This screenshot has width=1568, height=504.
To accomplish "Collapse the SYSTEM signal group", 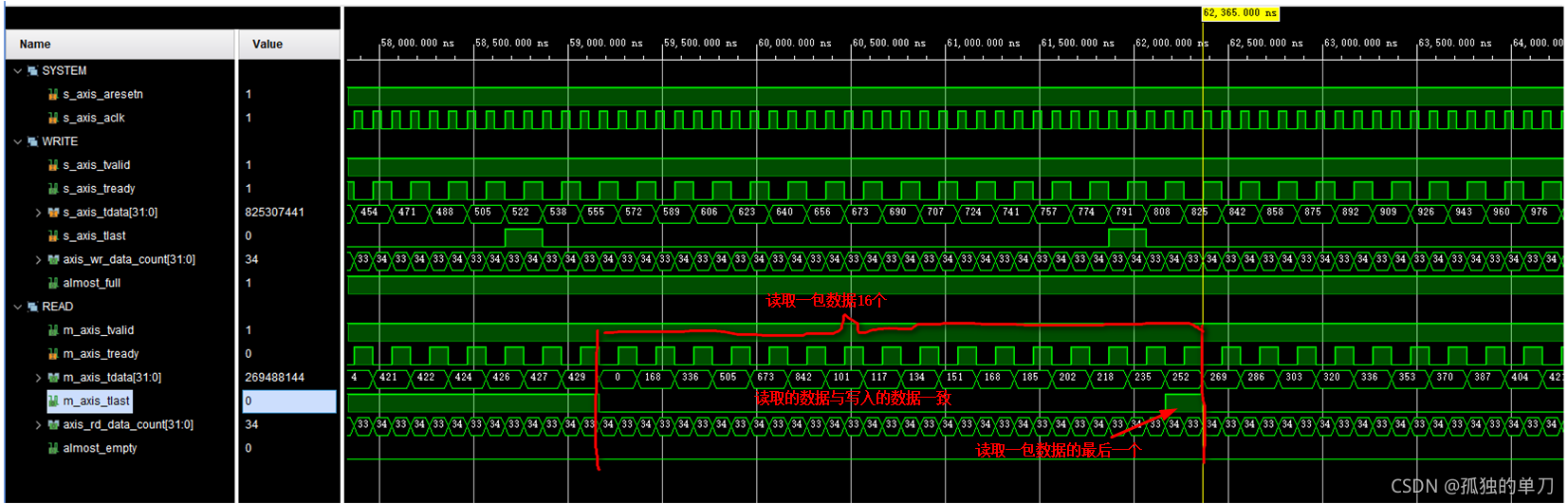I will (17, 71).
